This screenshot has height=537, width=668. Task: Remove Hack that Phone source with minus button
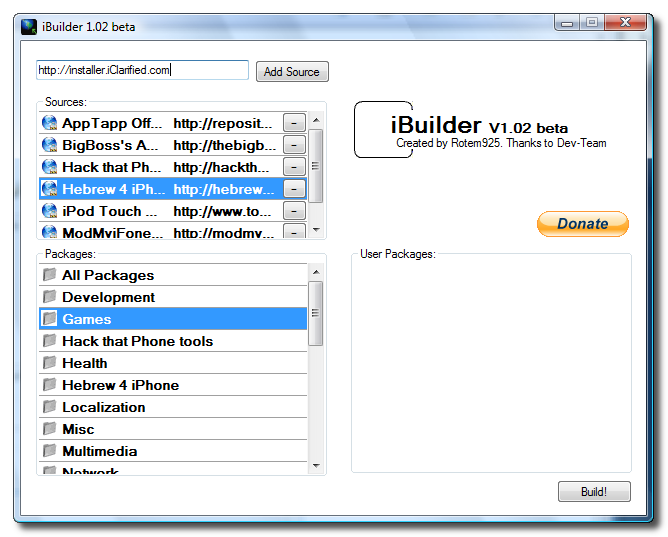click(294, 167)
